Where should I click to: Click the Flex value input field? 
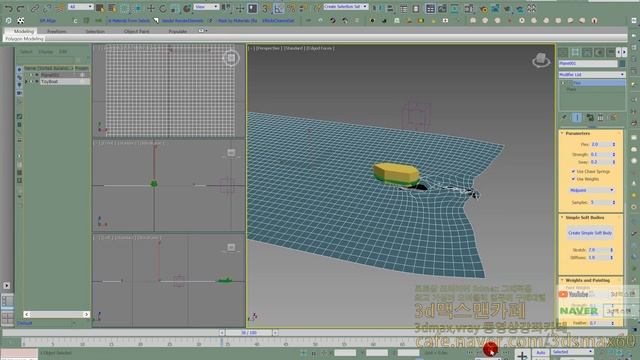[600, 144]
